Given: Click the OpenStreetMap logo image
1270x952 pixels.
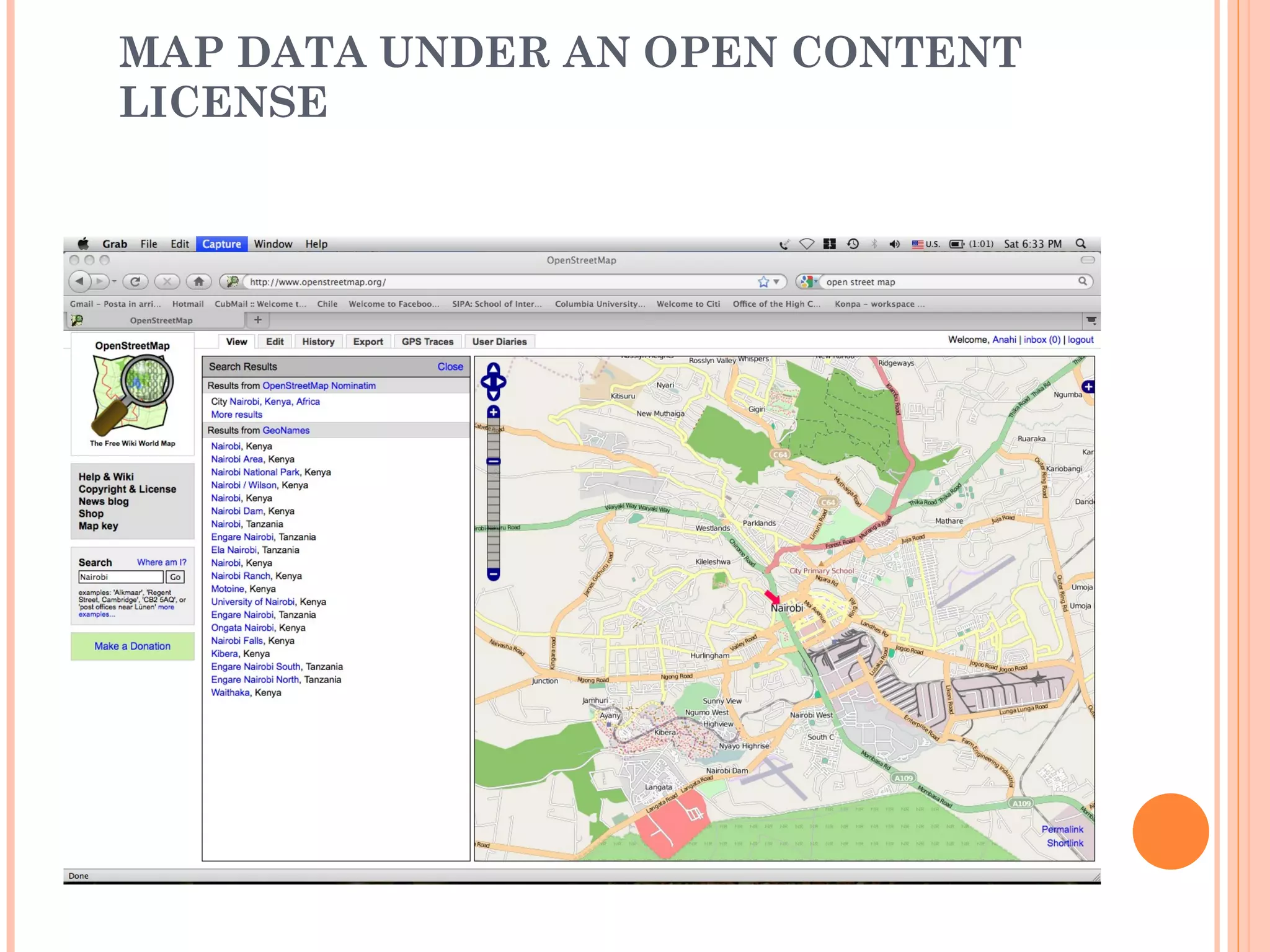Looking at the screenshot, I should [x=133, y=394].
